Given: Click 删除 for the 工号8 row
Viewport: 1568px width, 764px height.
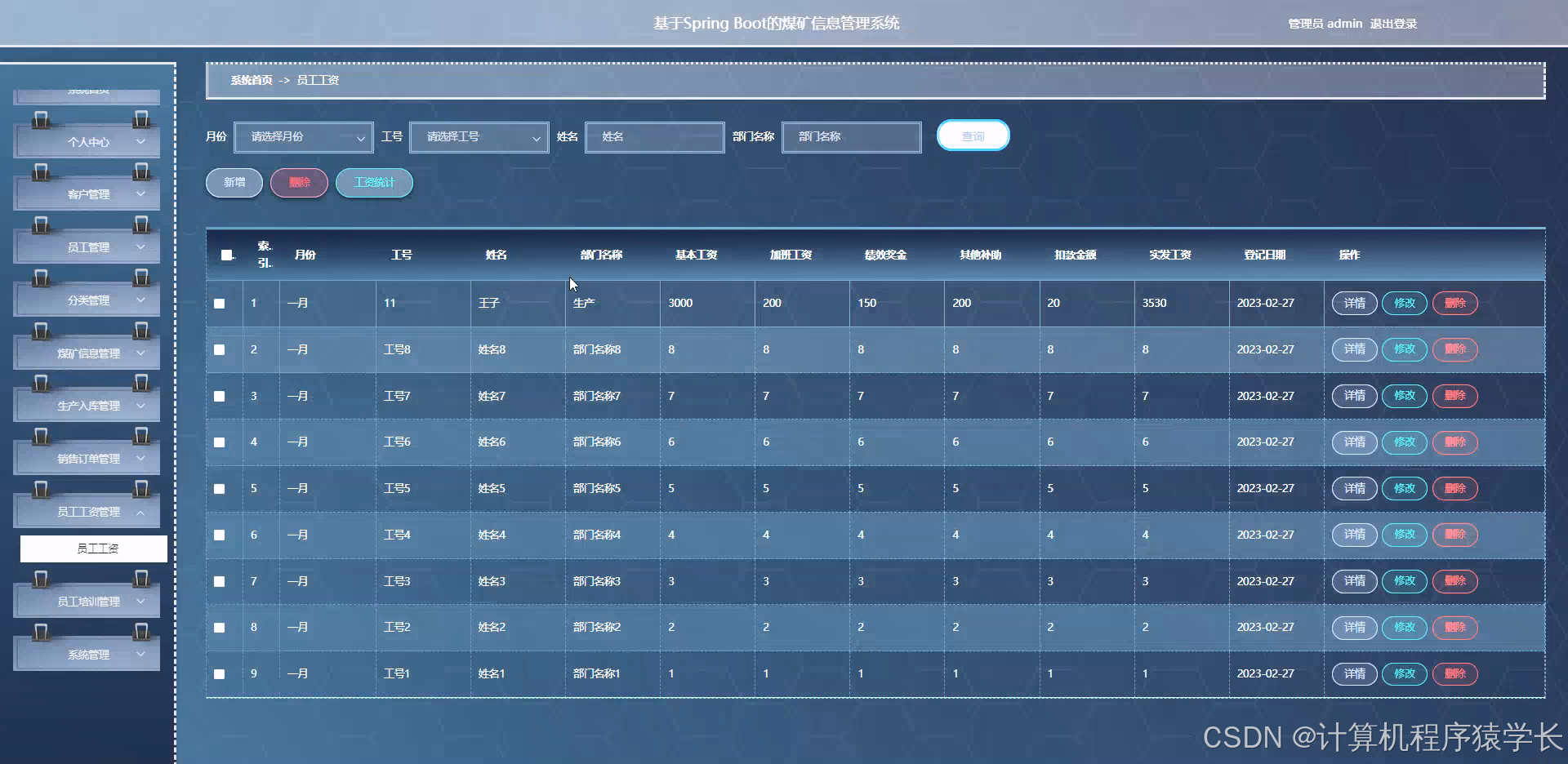Looking at the screenshot, I should point(1455,349).
